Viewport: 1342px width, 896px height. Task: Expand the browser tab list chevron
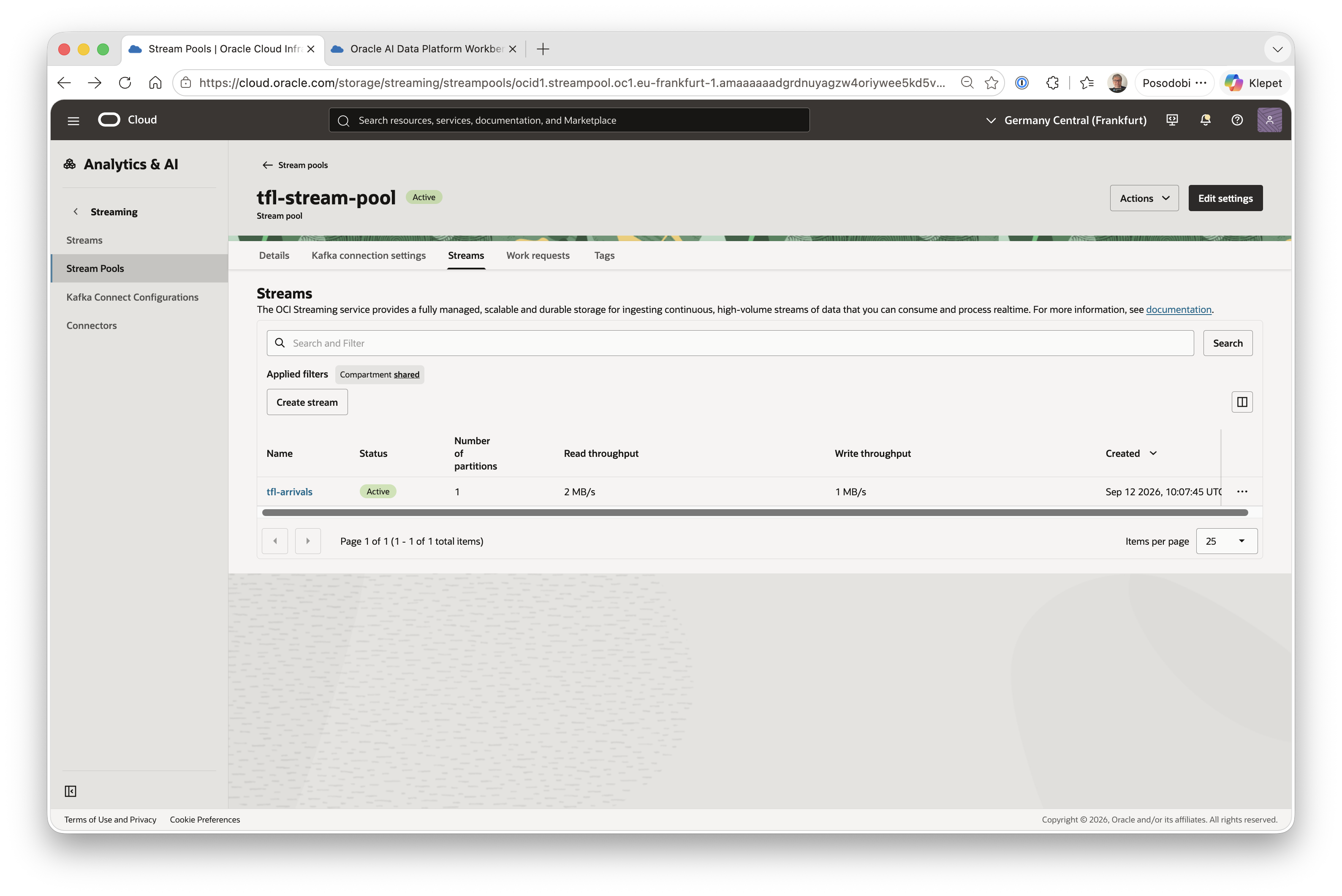tap(1277, 49)
